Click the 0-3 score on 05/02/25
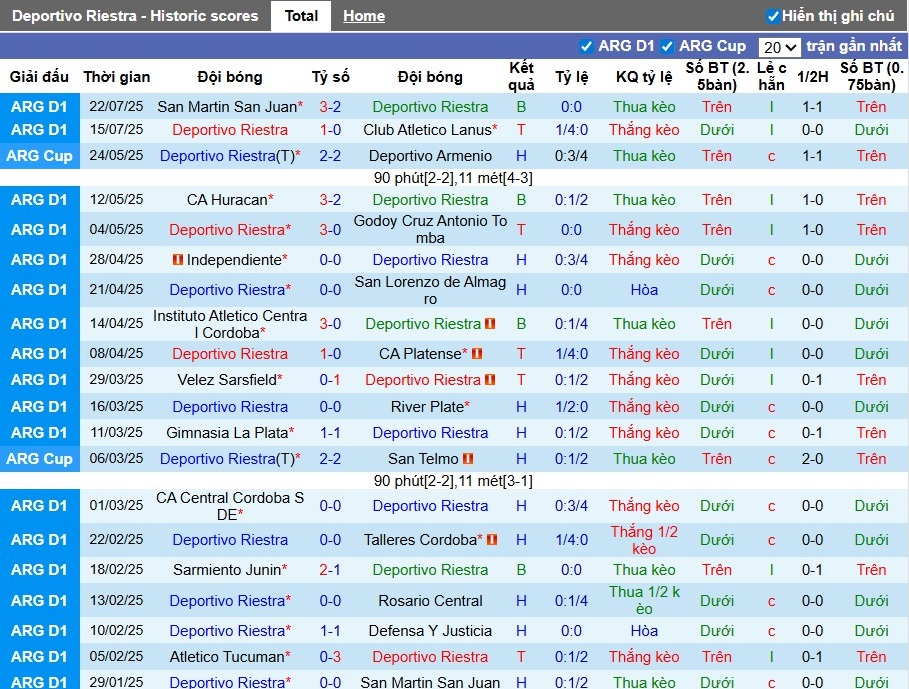909x689 pixels. [330, 657]
